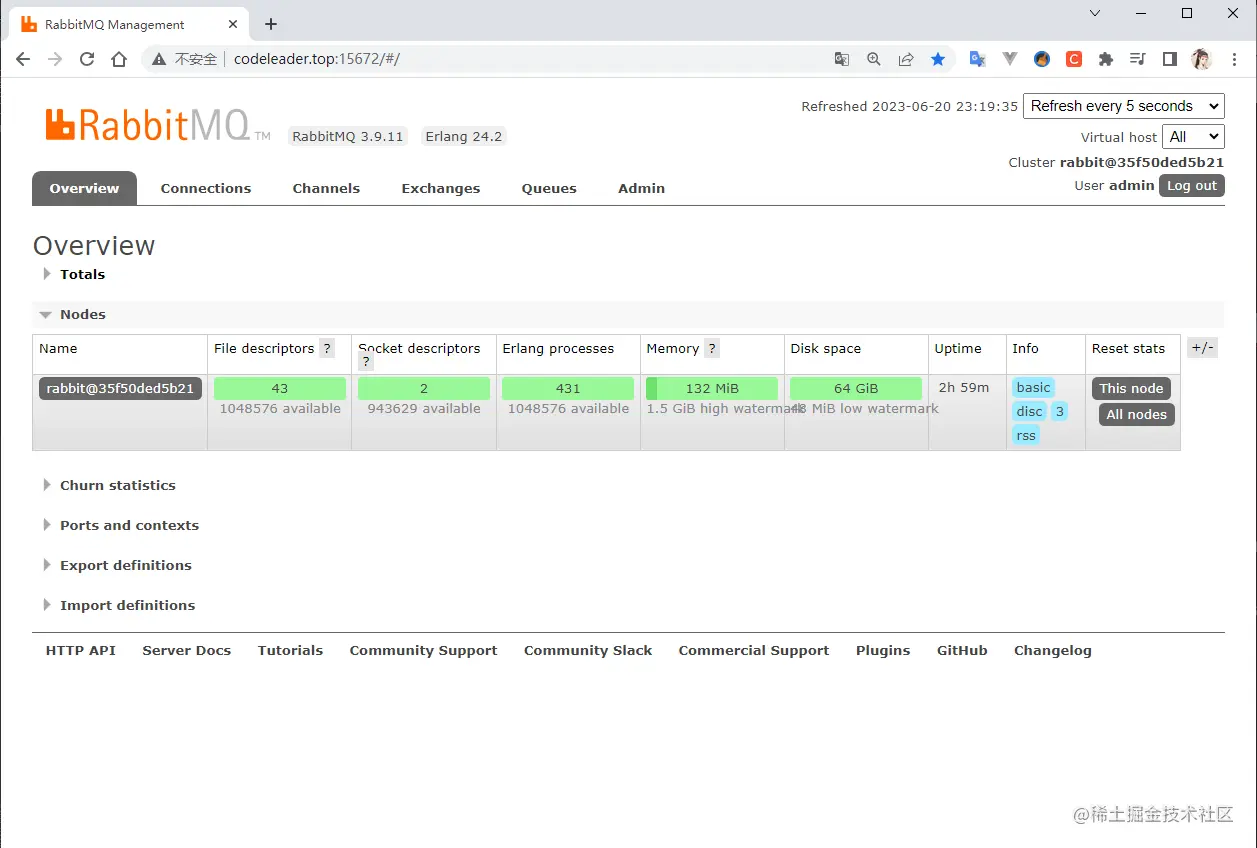The image size is (1257, 848).
Task: Click the not-secure warning triangle icon
Action: 158,59
